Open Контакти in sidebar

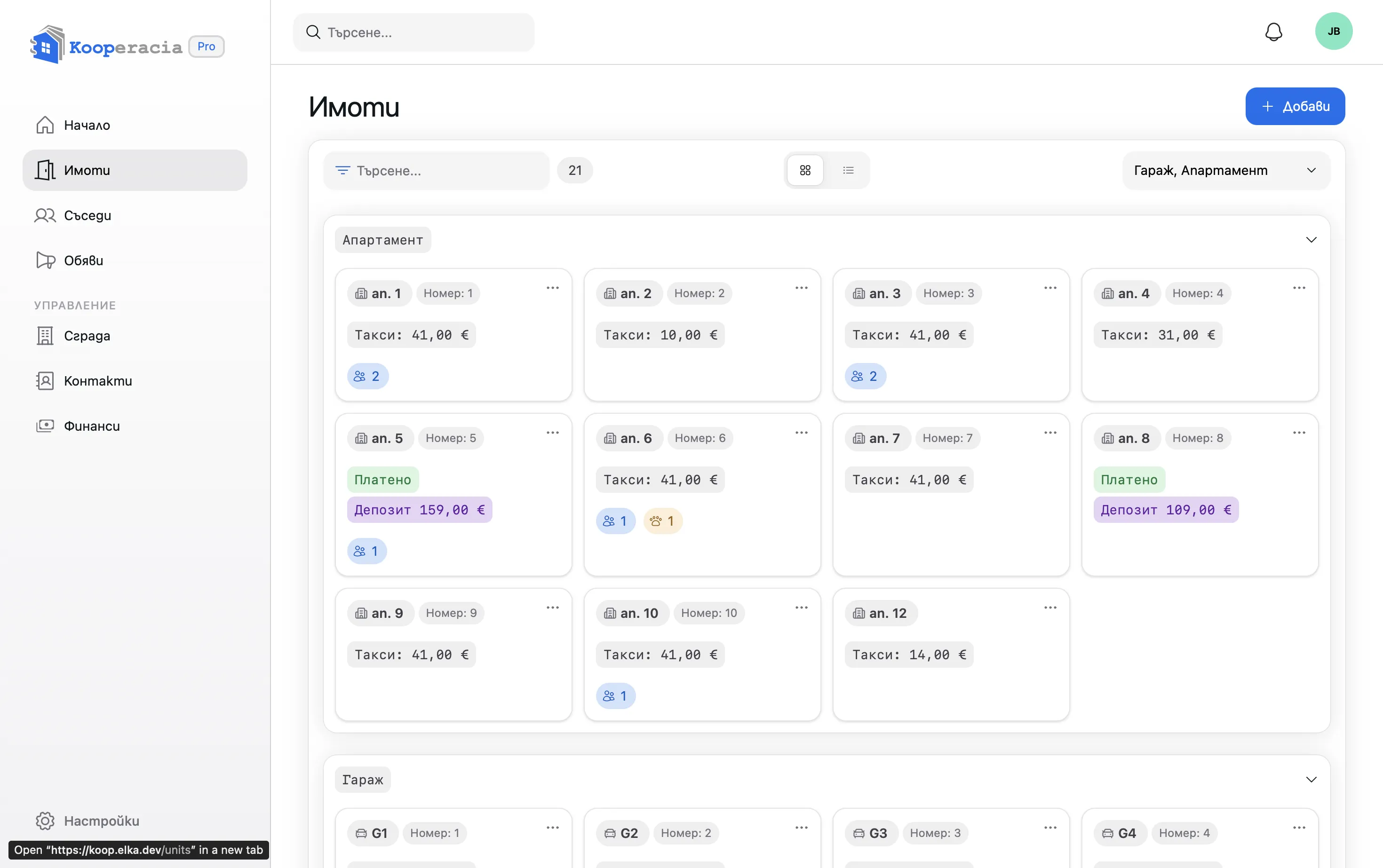(x=135, y=381)
